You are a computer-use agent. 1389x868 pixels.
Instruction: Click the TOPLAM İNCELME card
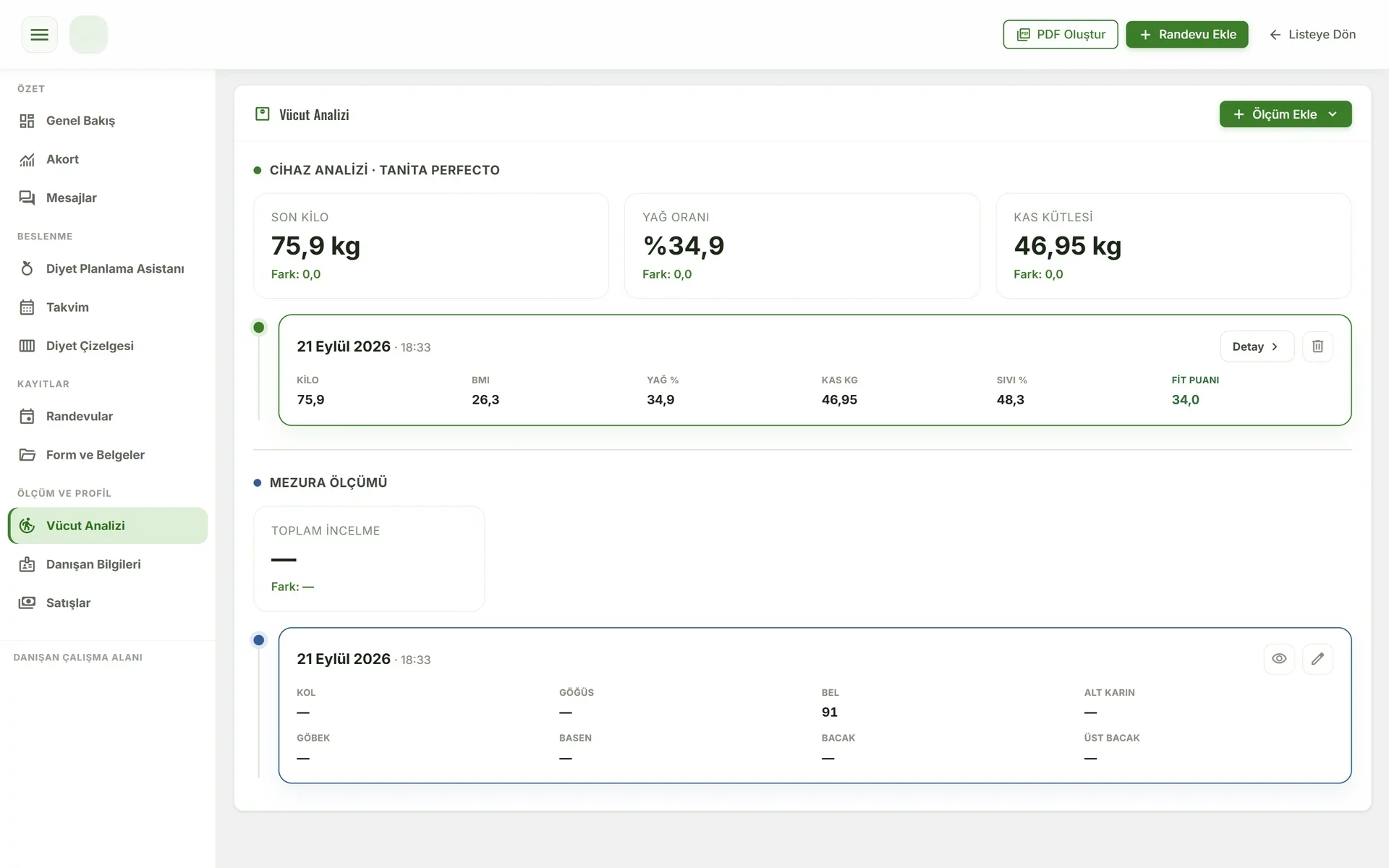coord(369,558)
